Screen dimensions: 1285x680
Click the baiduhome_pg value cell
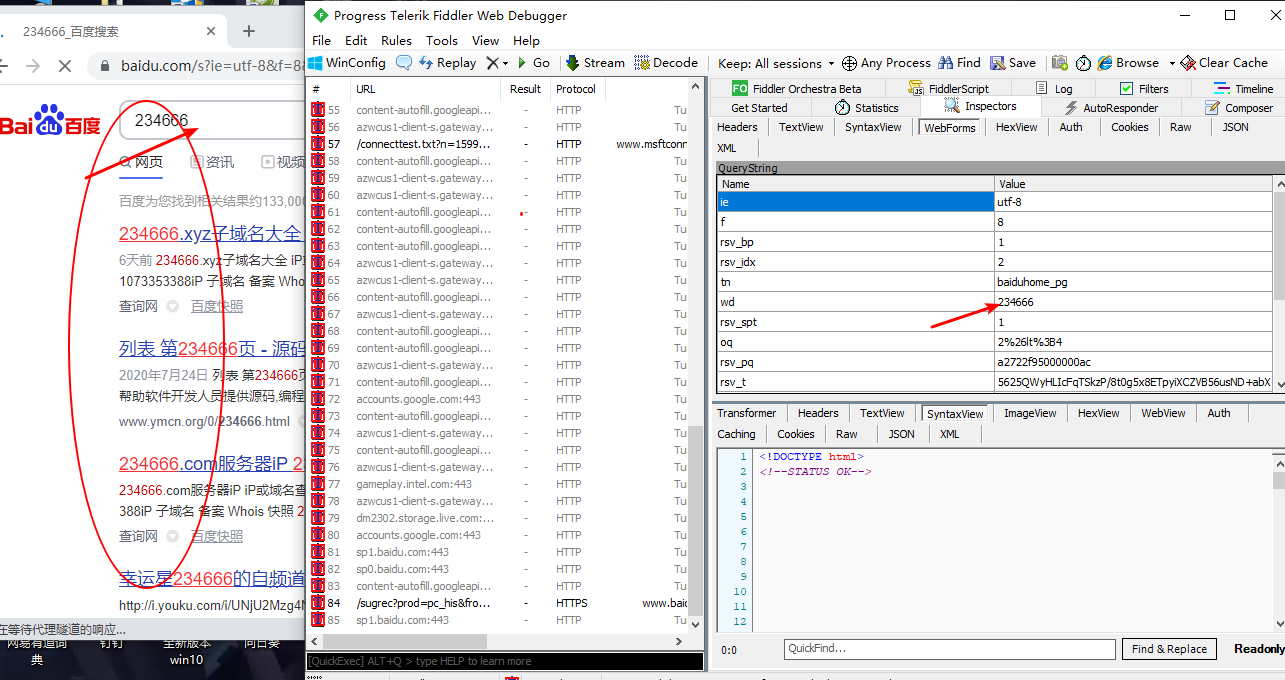1133,282
